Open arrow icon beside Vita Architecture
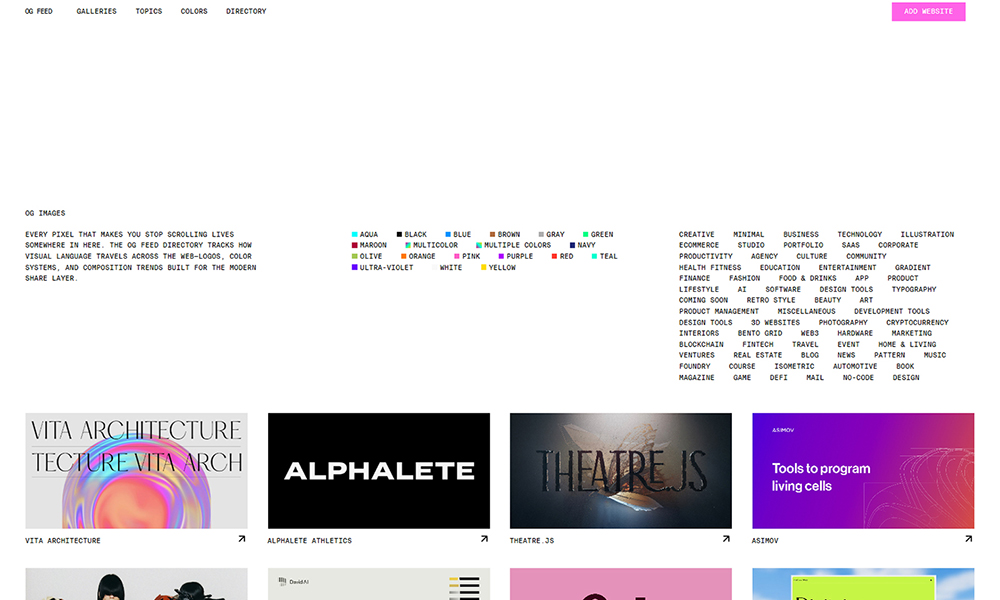Screen dimensions: 1000x600 click(241, 539)
